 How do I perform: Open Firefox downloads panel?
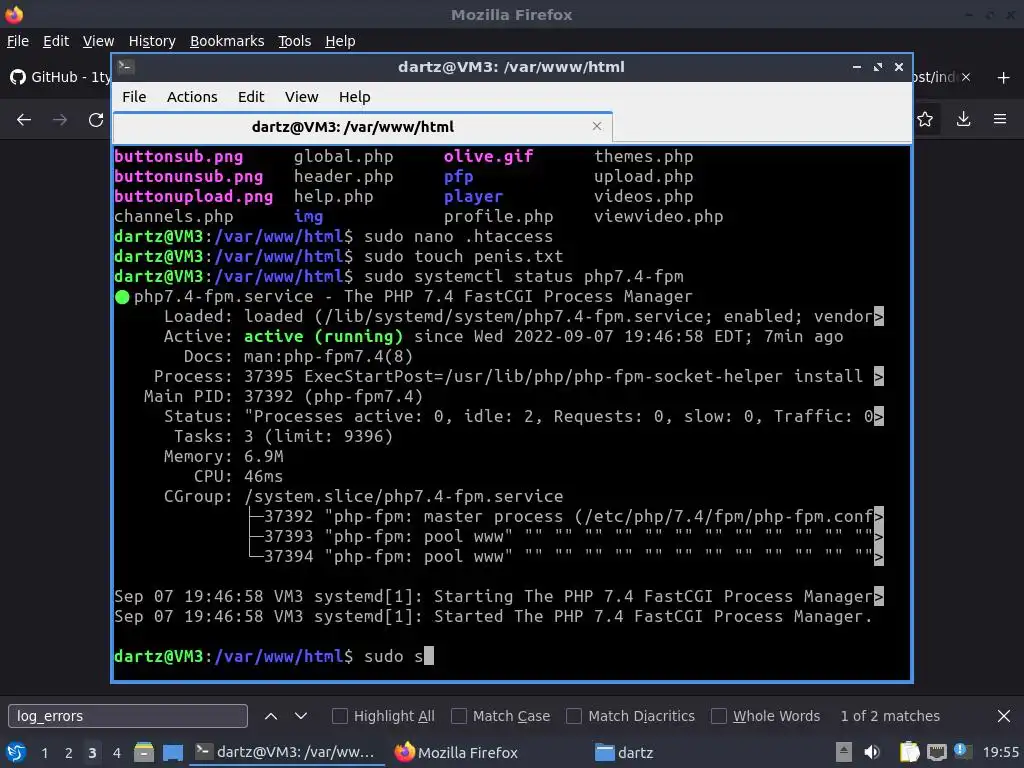tap(963, 119)
